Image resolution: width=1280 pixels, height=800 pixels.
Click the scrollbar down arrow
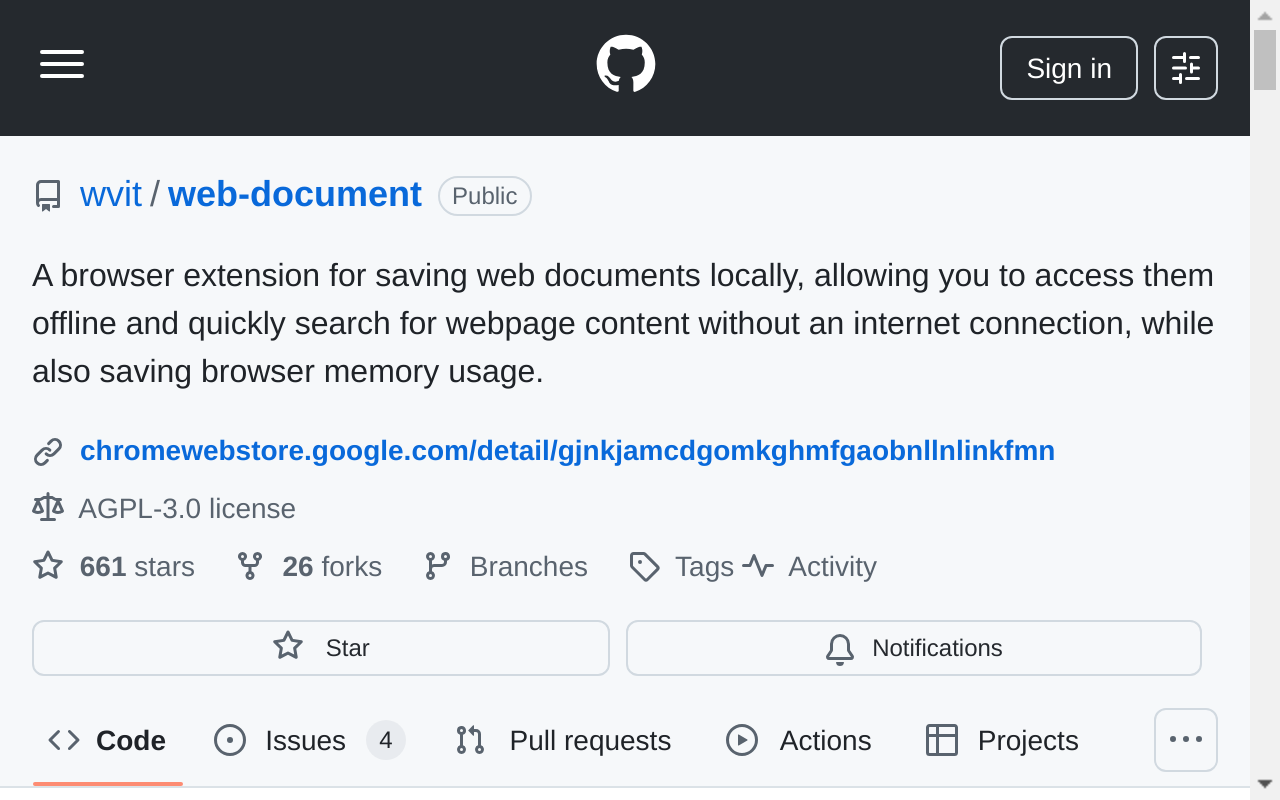(x=1265, y=783)
